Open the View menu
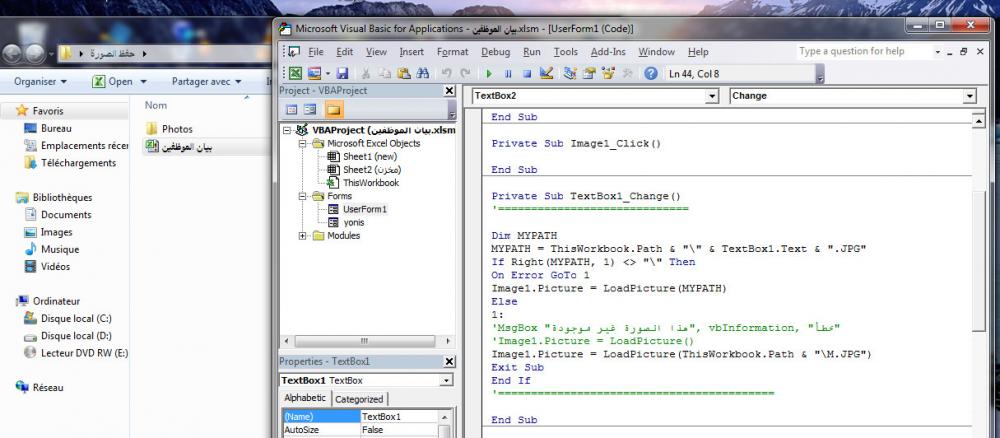 point(376,52)
